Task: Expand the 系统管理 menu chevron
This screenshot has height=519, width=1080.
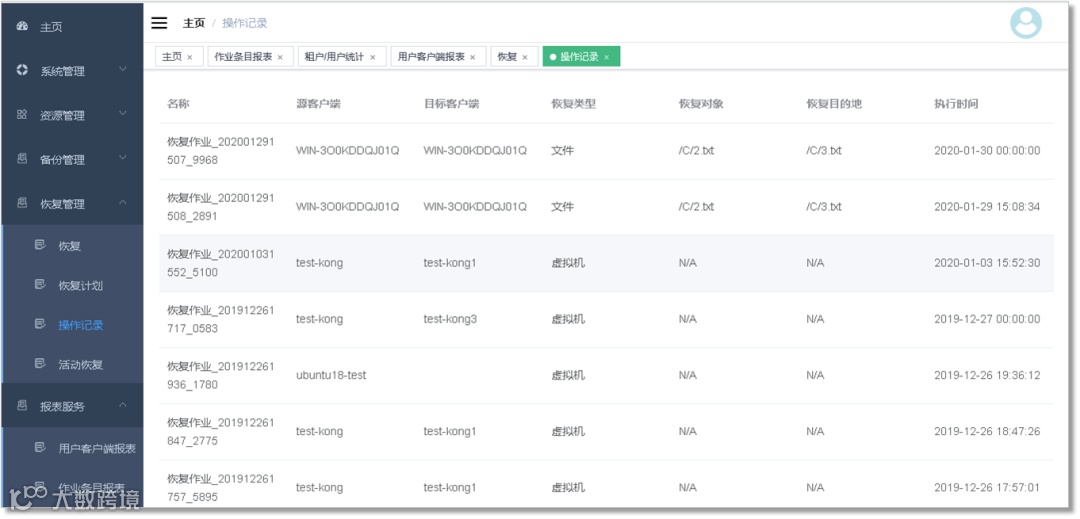Action: click(123, 70)
